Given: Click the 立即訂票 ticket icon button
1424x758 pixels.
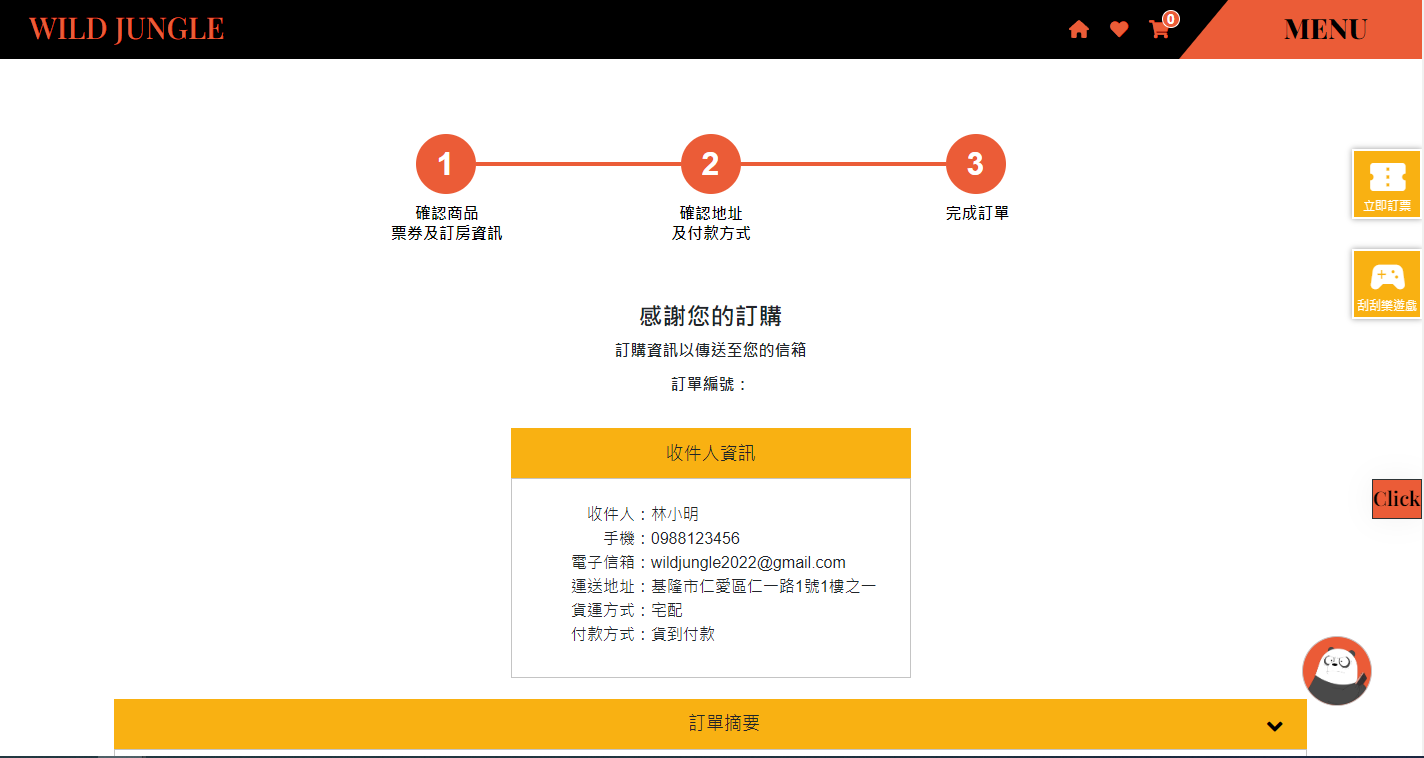Looking at the screenshot, I should pyautogui.click(x=1387, y=184).
